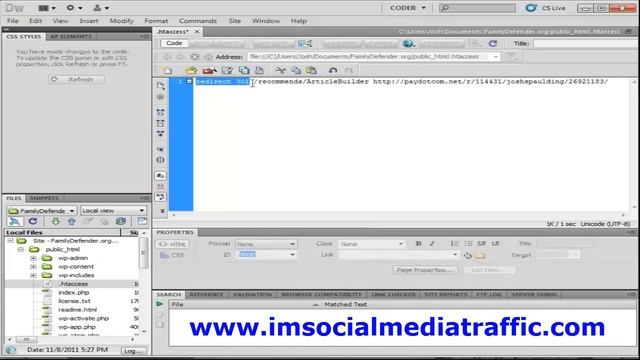Click the Layout icon in application bar

(47, 8)
